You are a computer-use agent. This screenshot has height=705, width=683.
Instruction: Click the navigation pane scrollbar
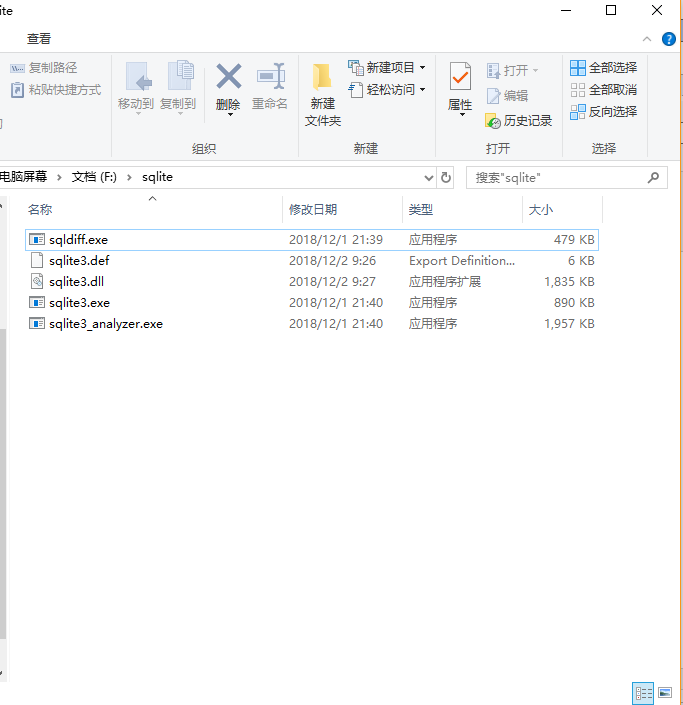(3, 483)
